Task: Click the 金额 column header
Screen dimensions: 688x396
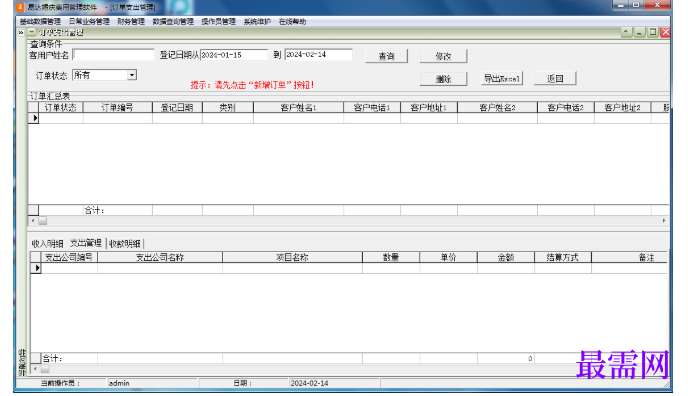Action: pyautogui.click(x=506, y=257)
